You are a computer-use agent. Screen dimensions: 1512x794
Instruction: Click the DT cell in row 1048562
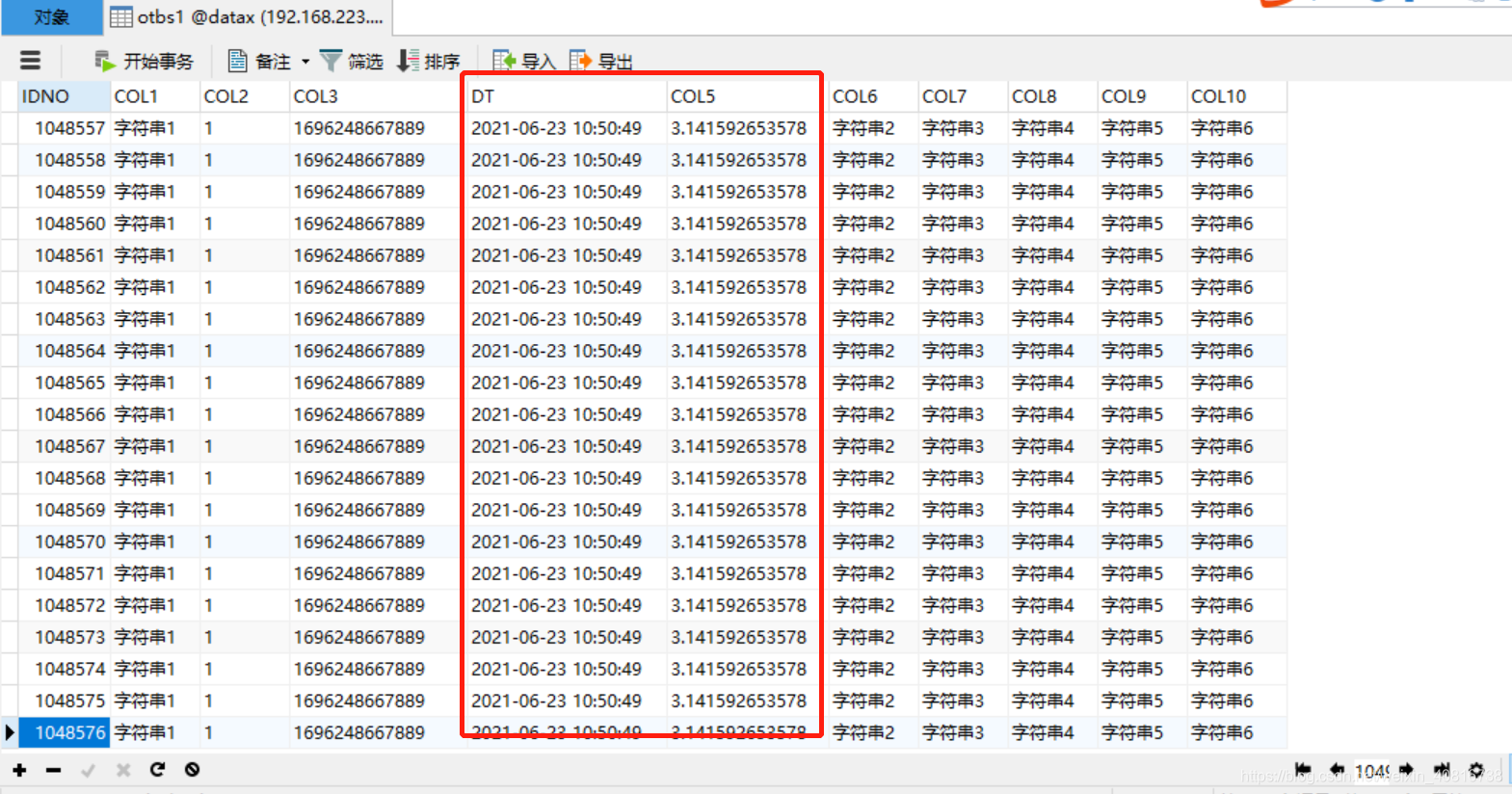click(x=567, y=287)
